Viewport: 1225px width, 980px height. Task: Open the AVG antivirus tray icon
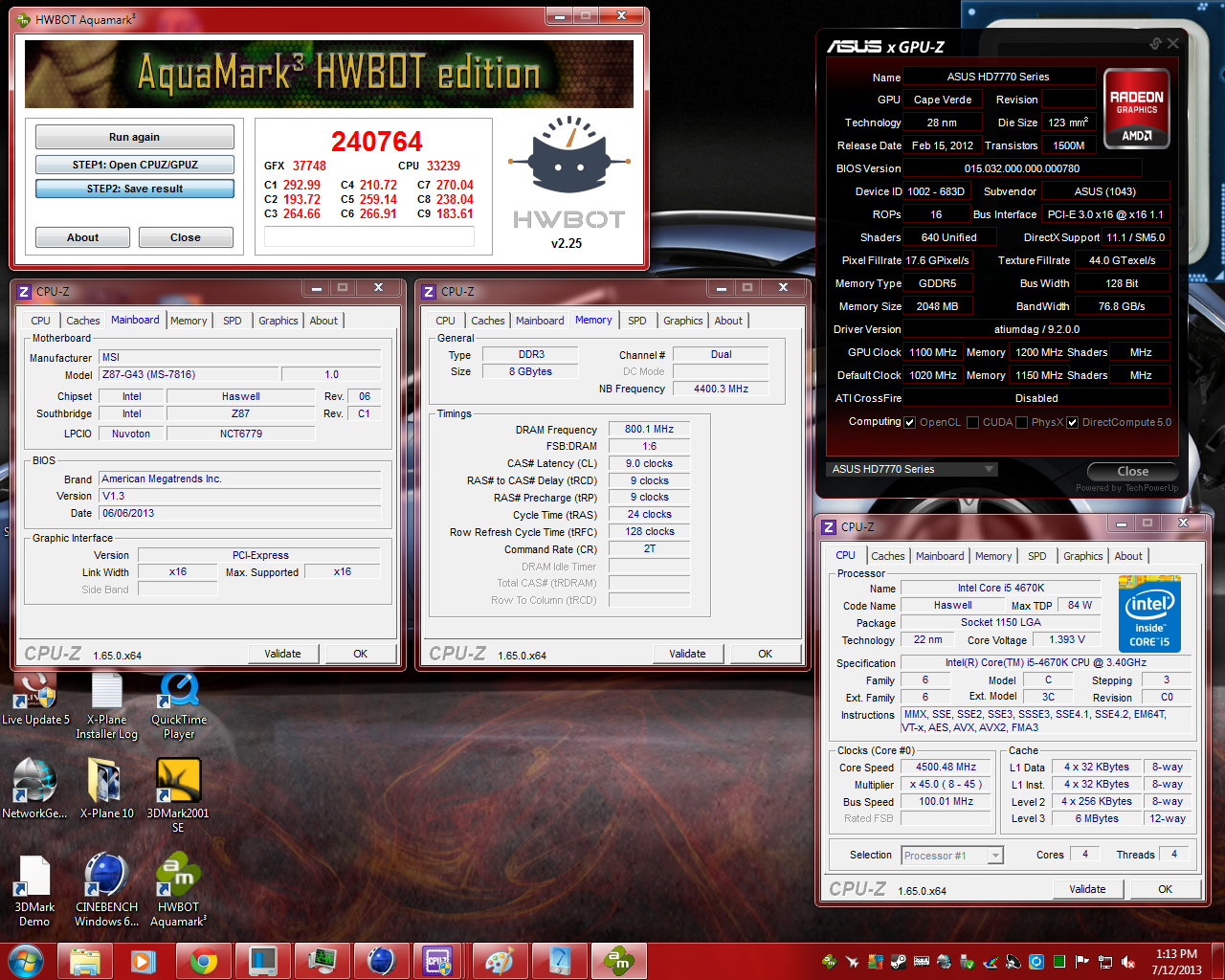pos(875,962)
